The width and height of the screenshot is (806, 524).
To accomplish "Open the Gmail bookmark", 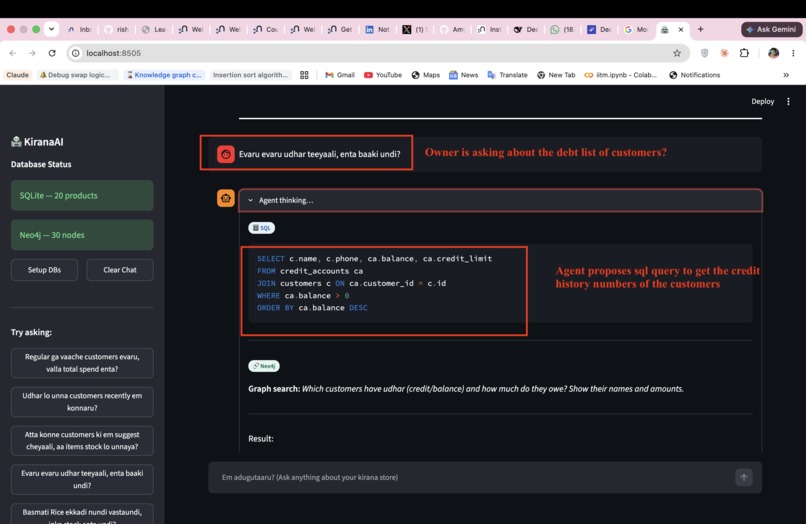I will pyautogui.click(x=340, y=75).
